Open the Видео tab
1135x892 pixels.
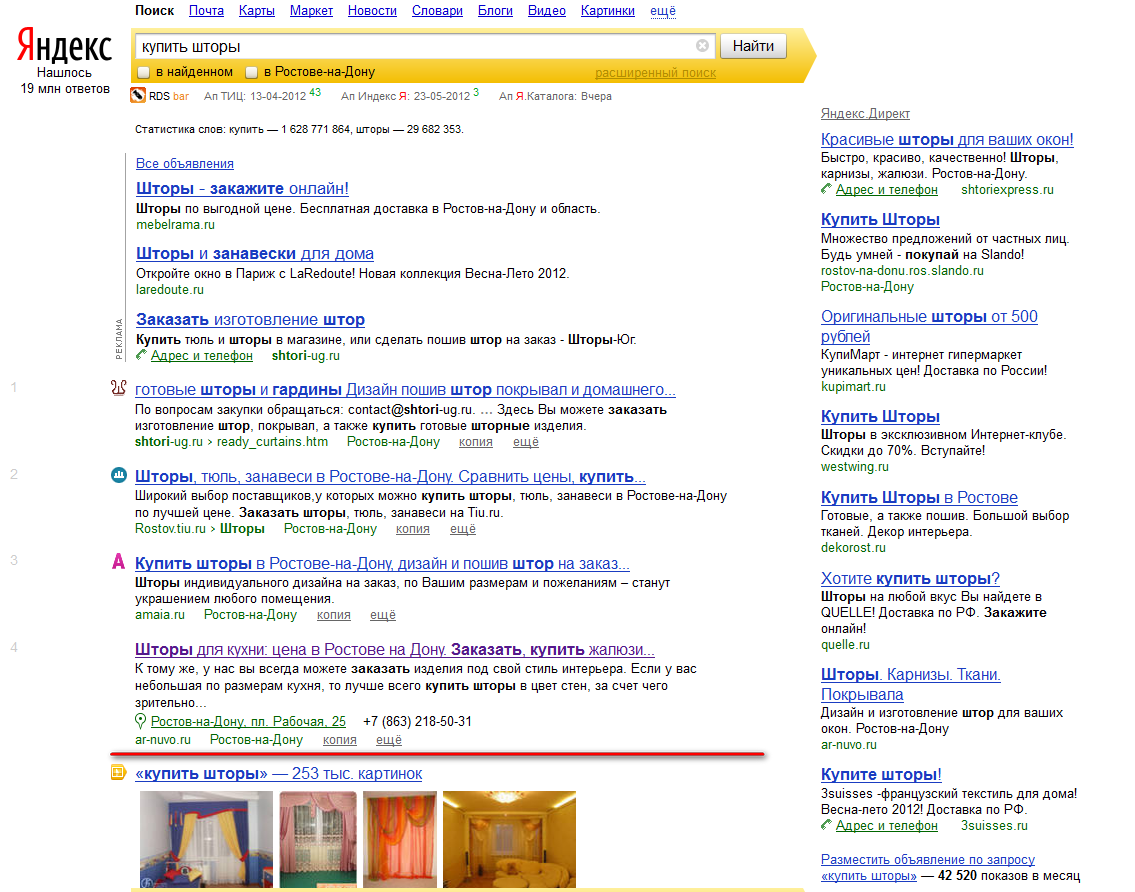547,11
